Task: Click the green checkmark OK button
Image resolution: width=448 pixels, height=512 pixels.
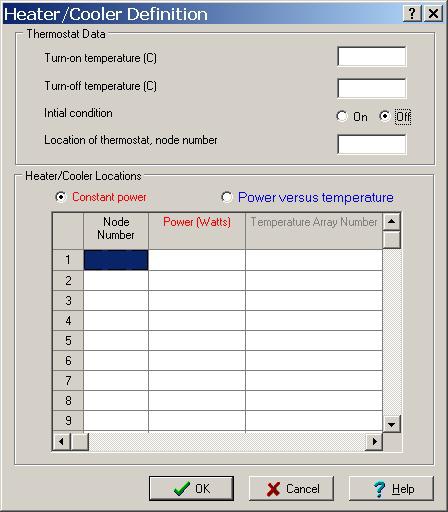Action: pos(191,488)
